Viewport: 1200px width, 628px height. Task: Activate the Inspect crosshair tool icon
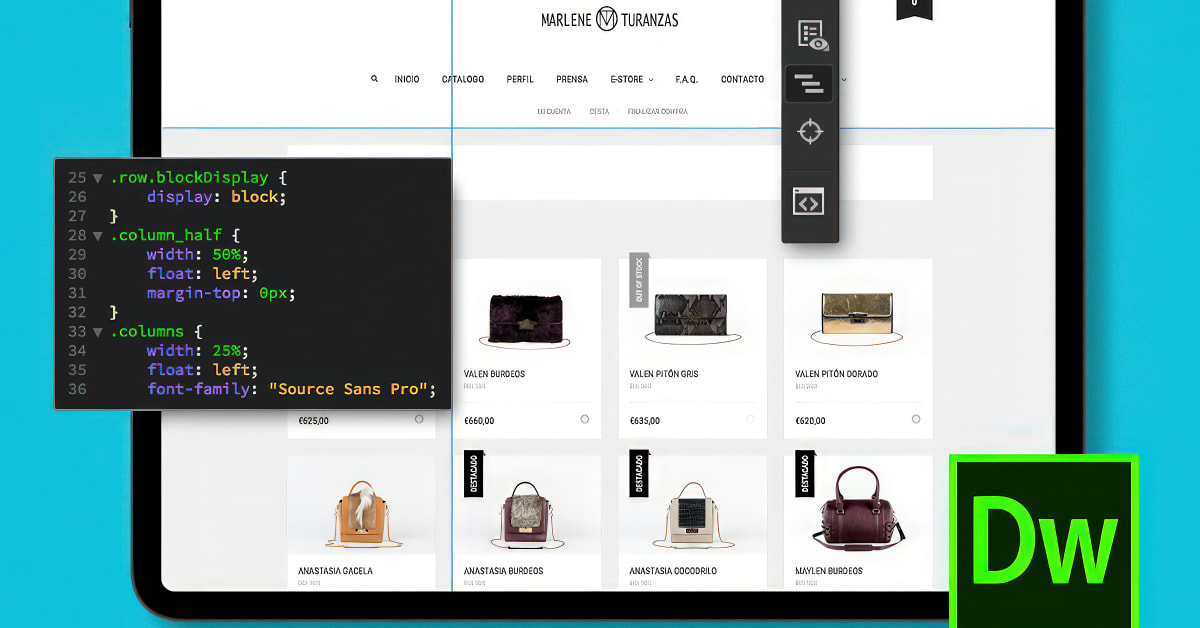811,130
